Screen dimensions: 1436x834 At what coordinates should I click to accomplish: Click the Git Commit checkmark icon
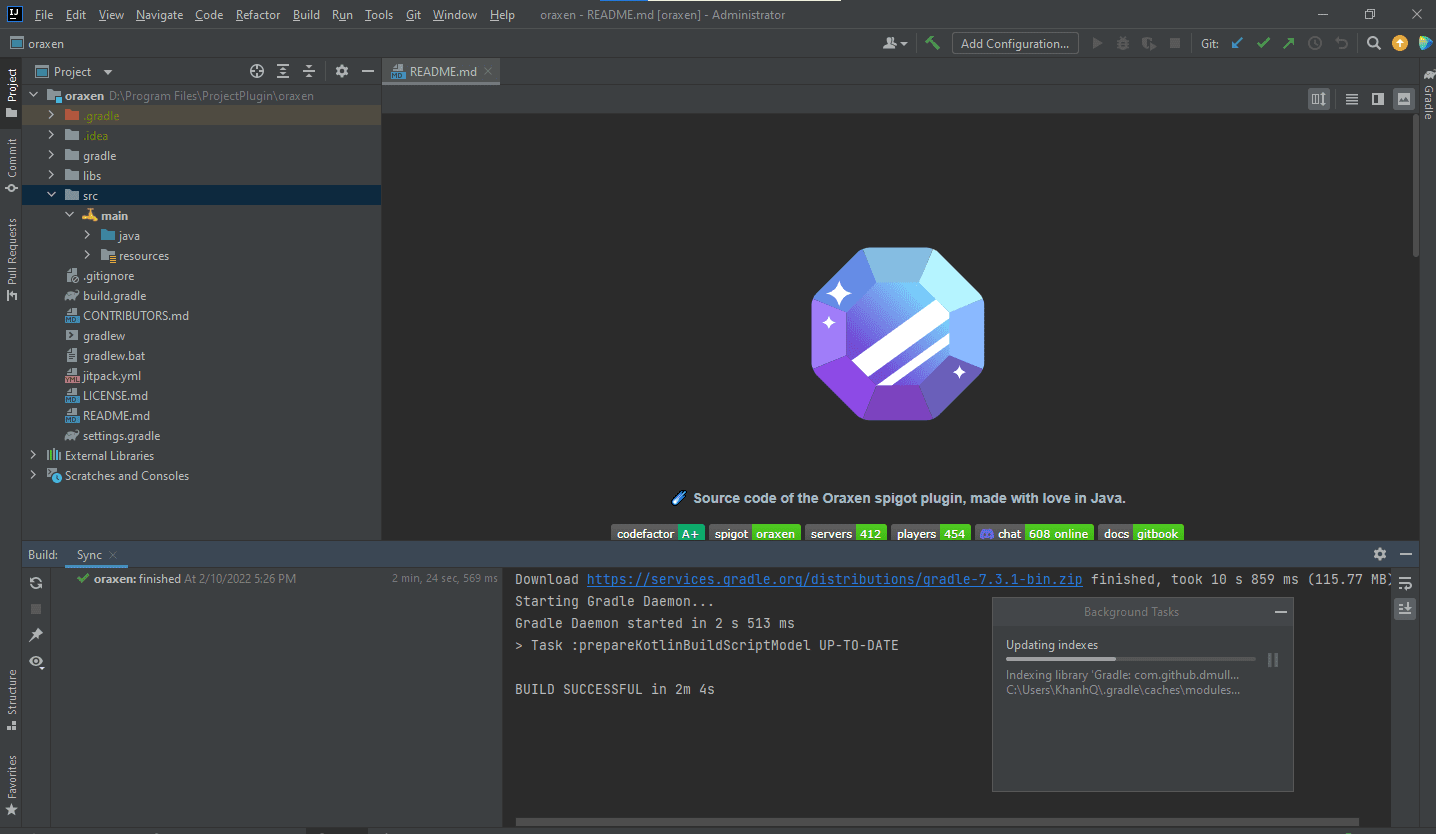[1263, 43]
